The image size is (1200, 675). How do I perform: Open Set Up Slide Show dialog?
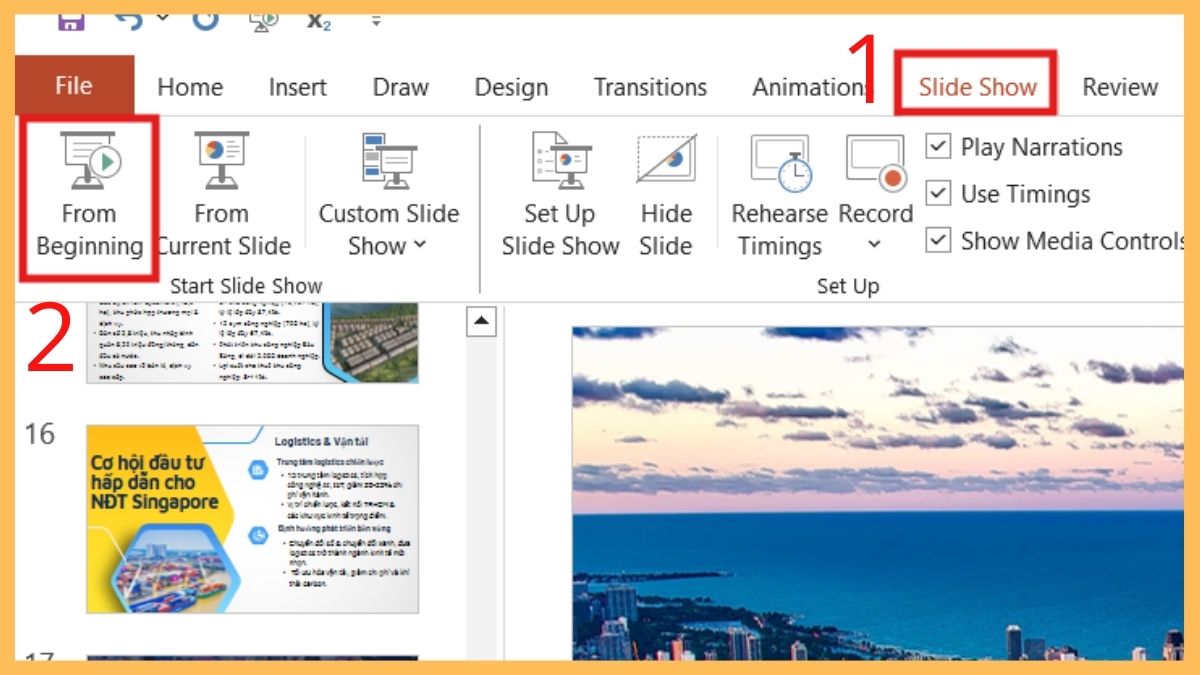[560, 195]
